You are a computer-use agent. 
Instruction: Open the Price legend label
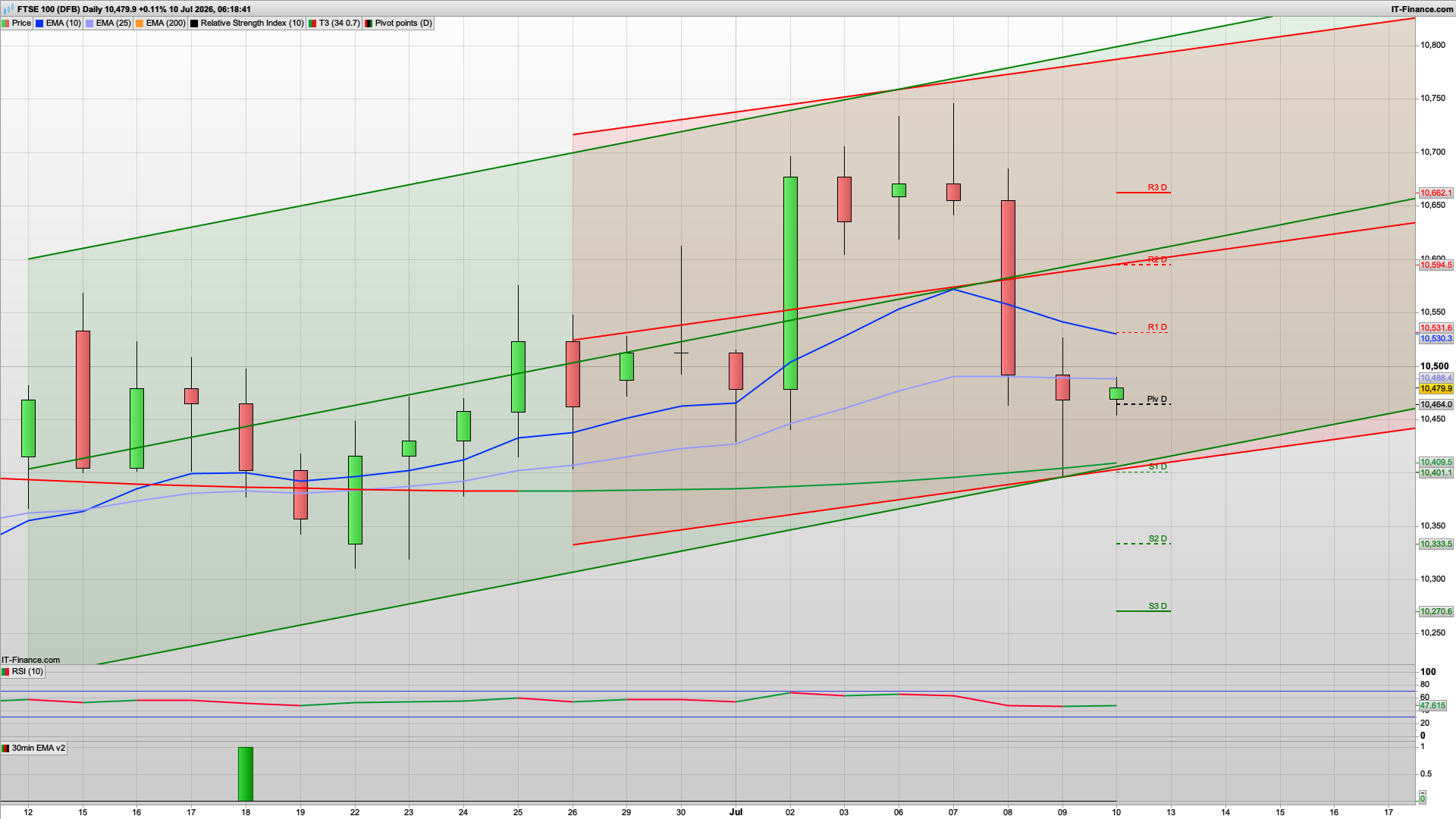[x=21, y=24]
